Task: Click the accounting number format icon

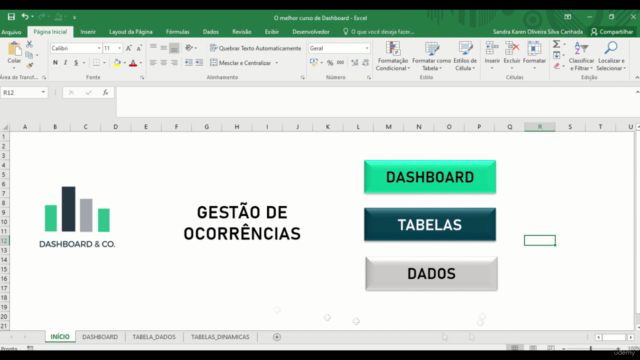Action: click(314, 63)
